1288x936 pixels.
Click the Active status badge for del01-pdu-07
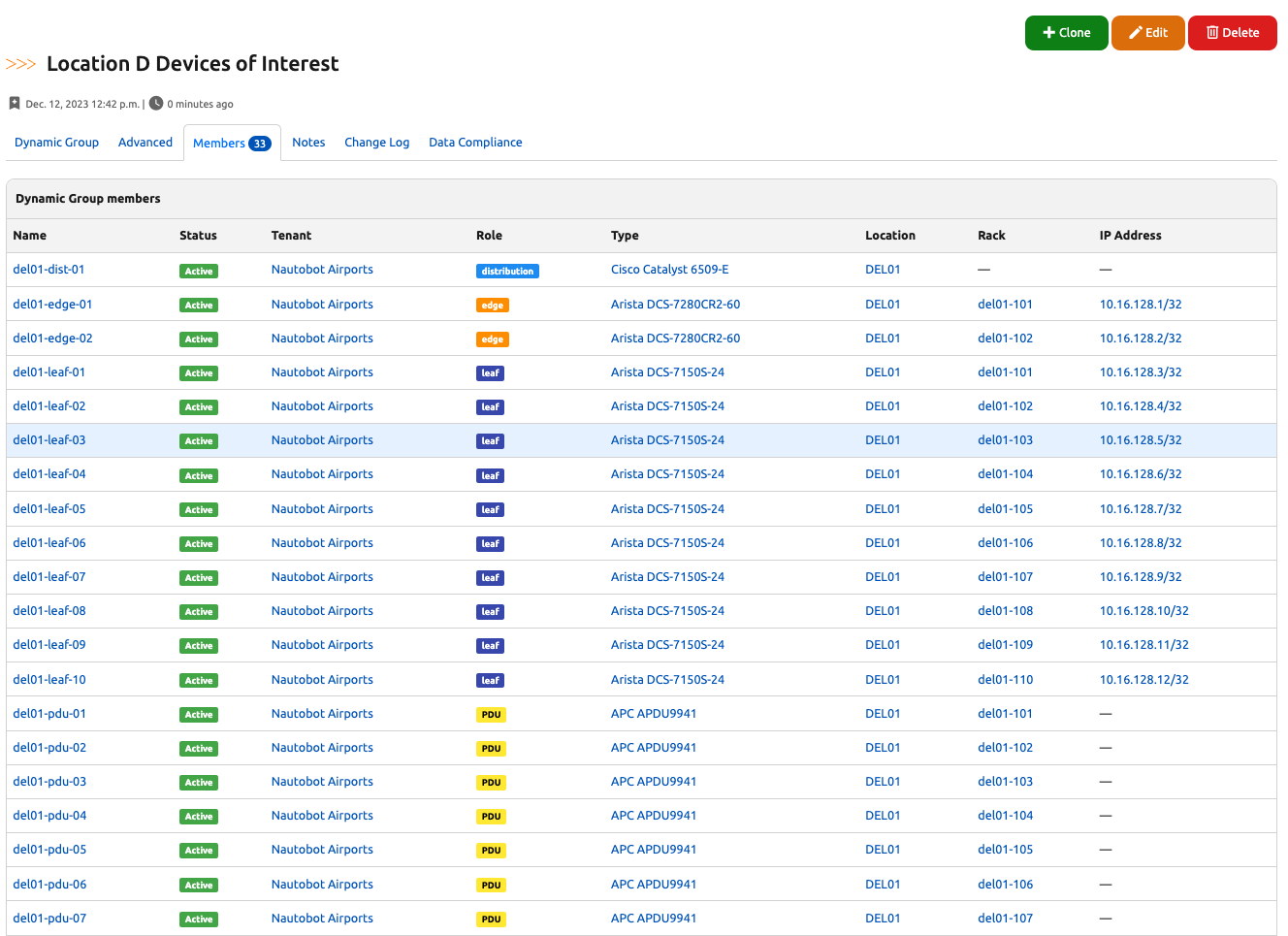click(199, 920)
